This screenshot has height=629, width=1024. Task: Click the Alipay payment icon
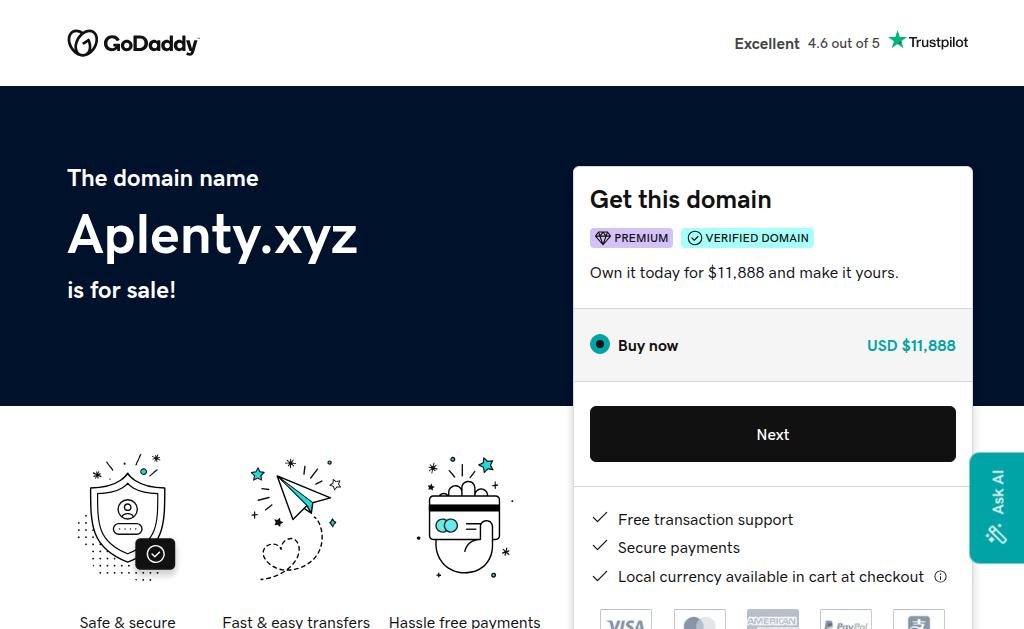[919, 621]
